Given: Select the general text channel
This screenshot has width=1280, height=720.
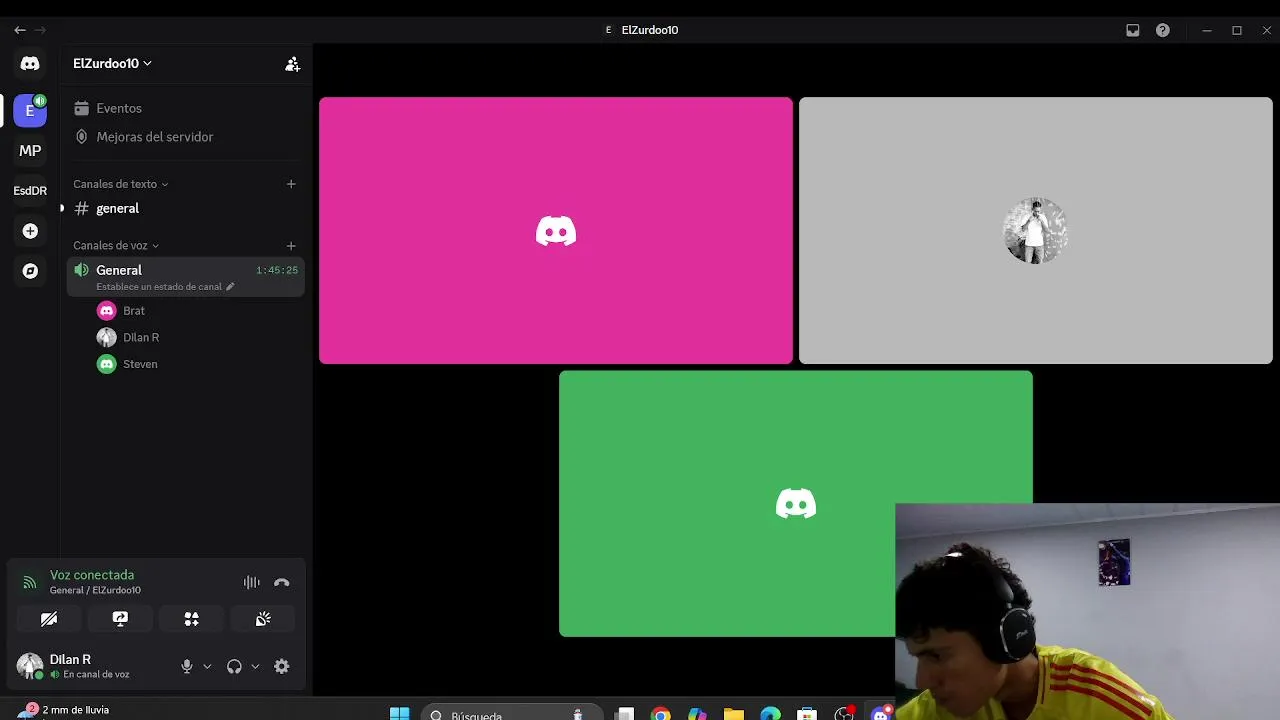Looking at the screenshot, I should point(186,209).
